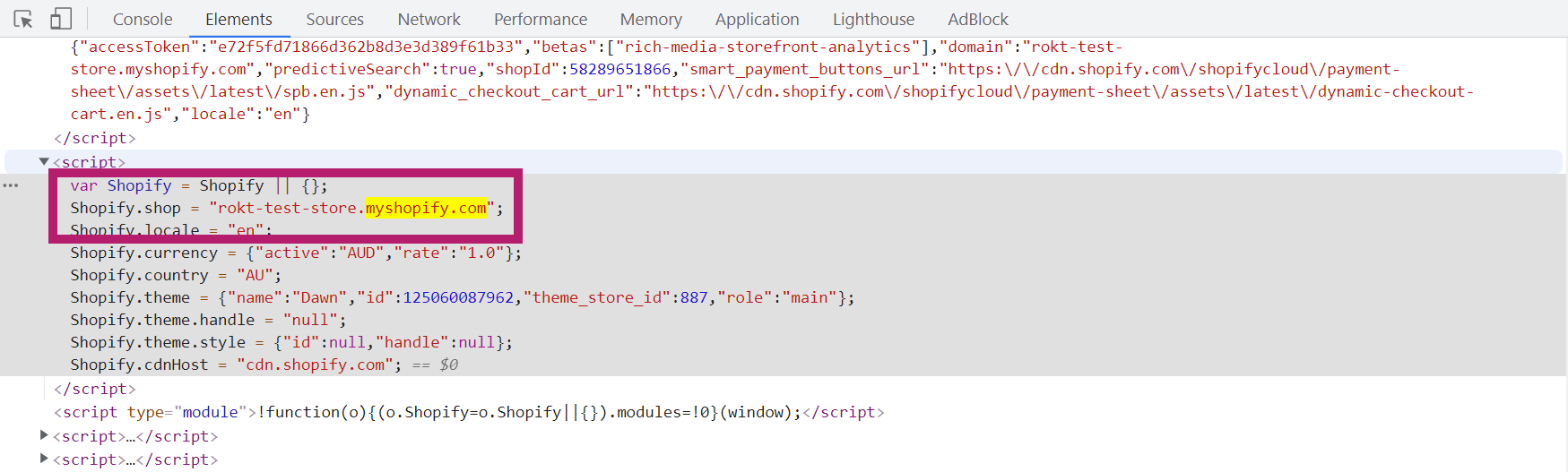
Task: Expand the second-to-last collapsed script node
Action: 44,435
